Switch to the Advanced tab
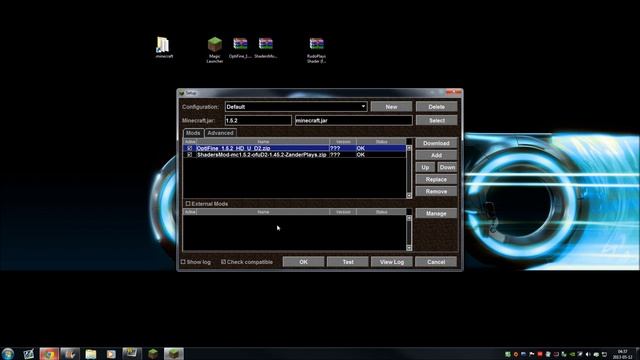This screenshot has height=360, width=640. click(220, 133)
